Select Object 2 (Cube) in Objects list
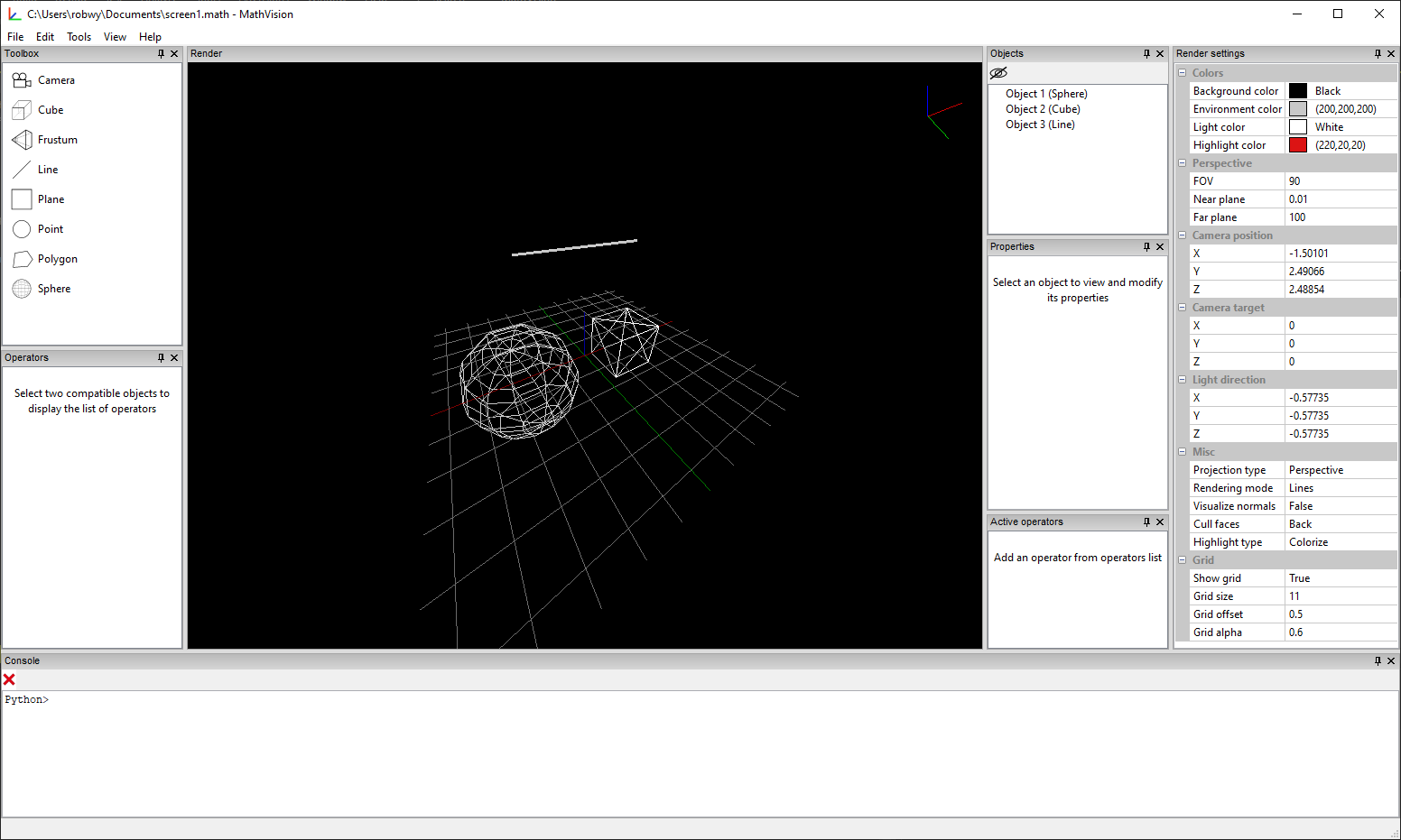 pyautogui.click(x=1043, y=108)
